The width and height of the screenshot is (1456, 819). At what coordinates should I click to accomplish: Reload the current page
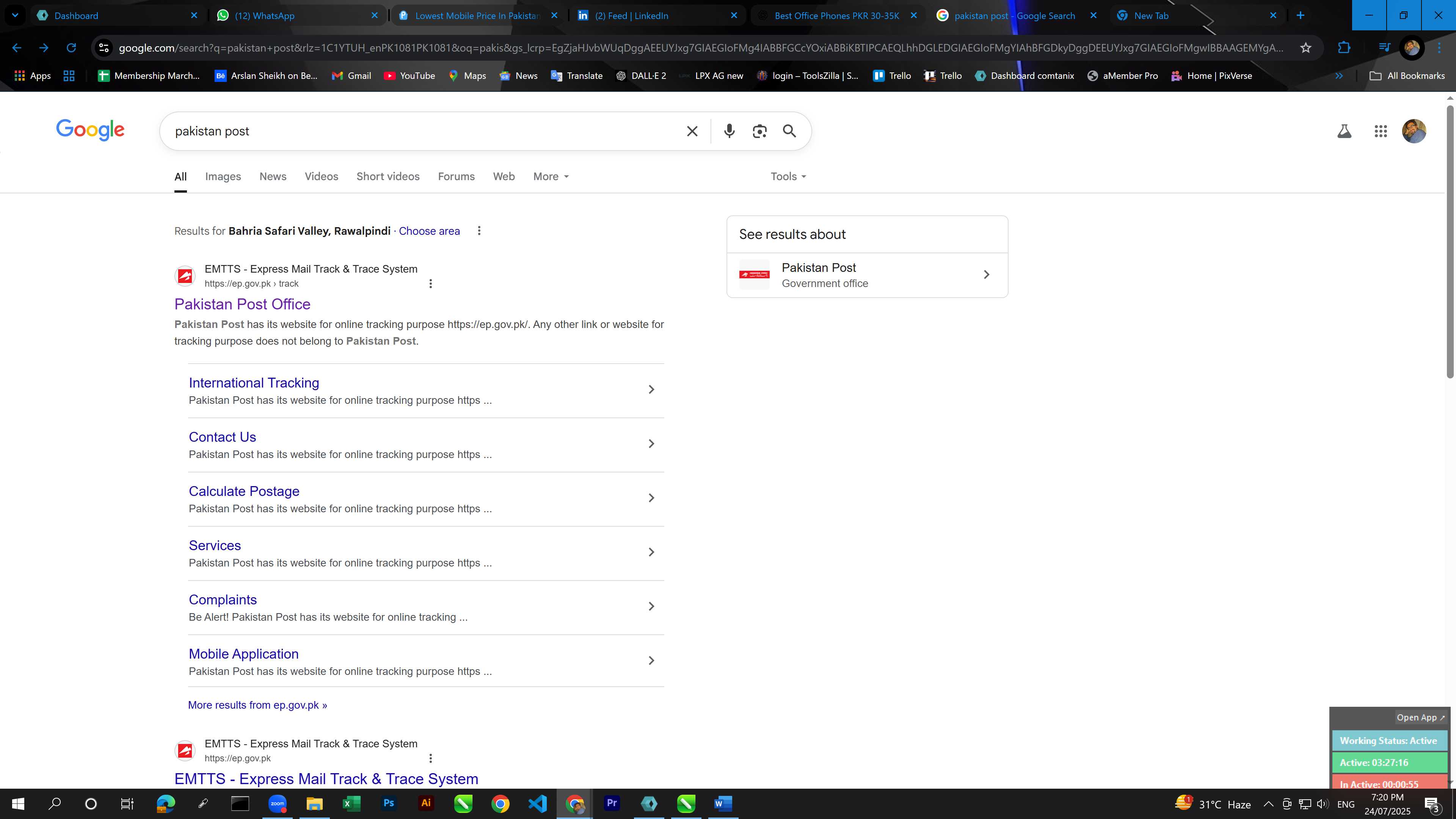tap(71, 47)
